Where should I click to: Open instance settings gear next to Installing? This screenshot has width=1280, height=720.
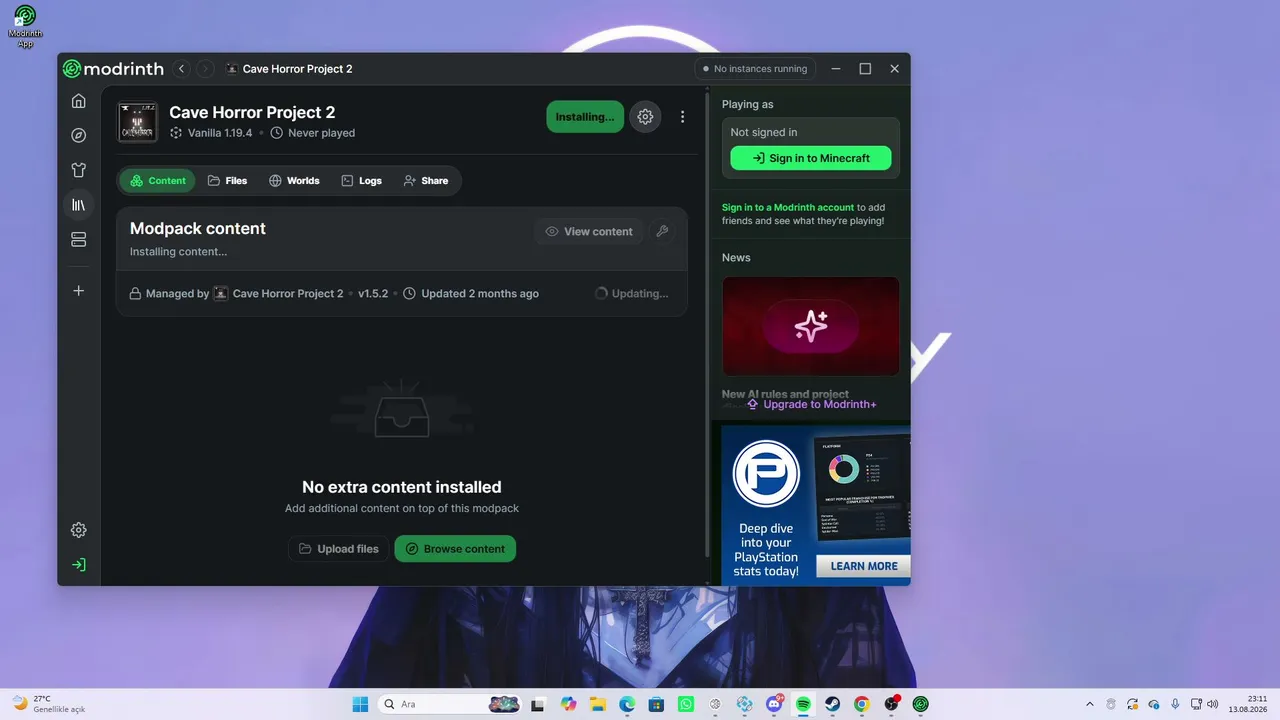point(645,117)
